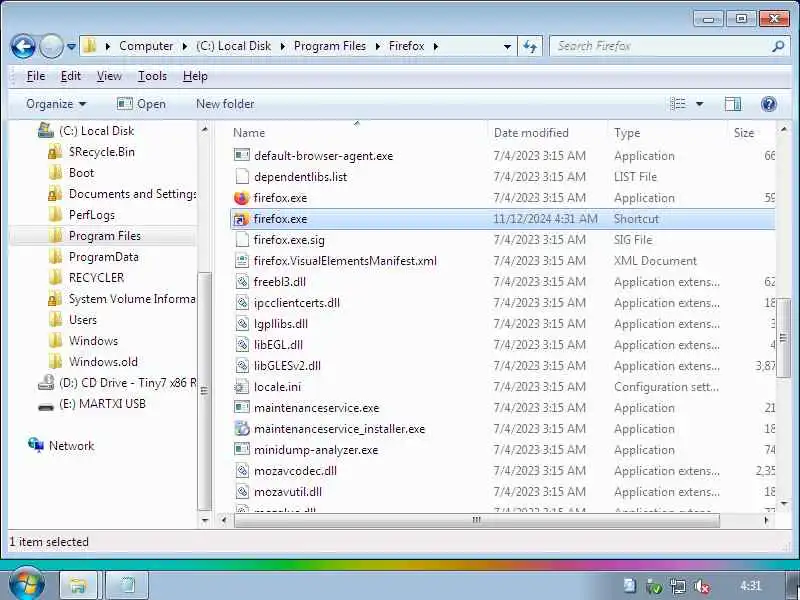Click the Explorer taskbar button

tap(78, 585)
